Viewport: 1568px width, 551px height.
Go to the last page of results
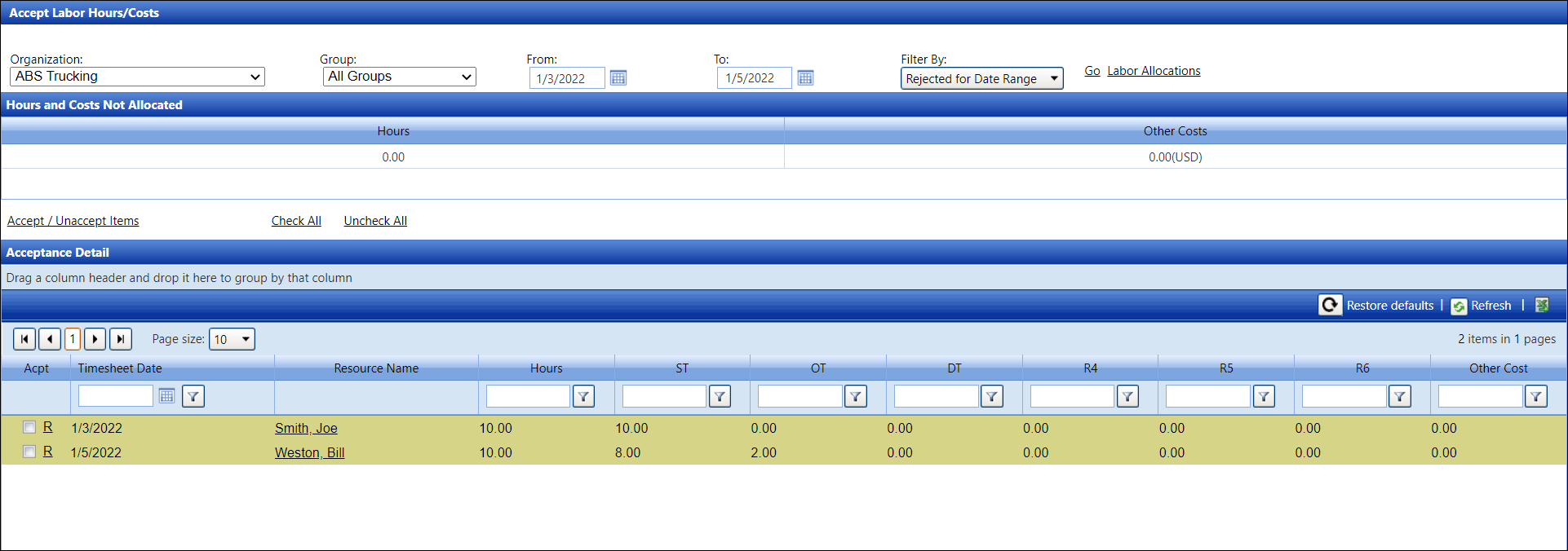121,339
